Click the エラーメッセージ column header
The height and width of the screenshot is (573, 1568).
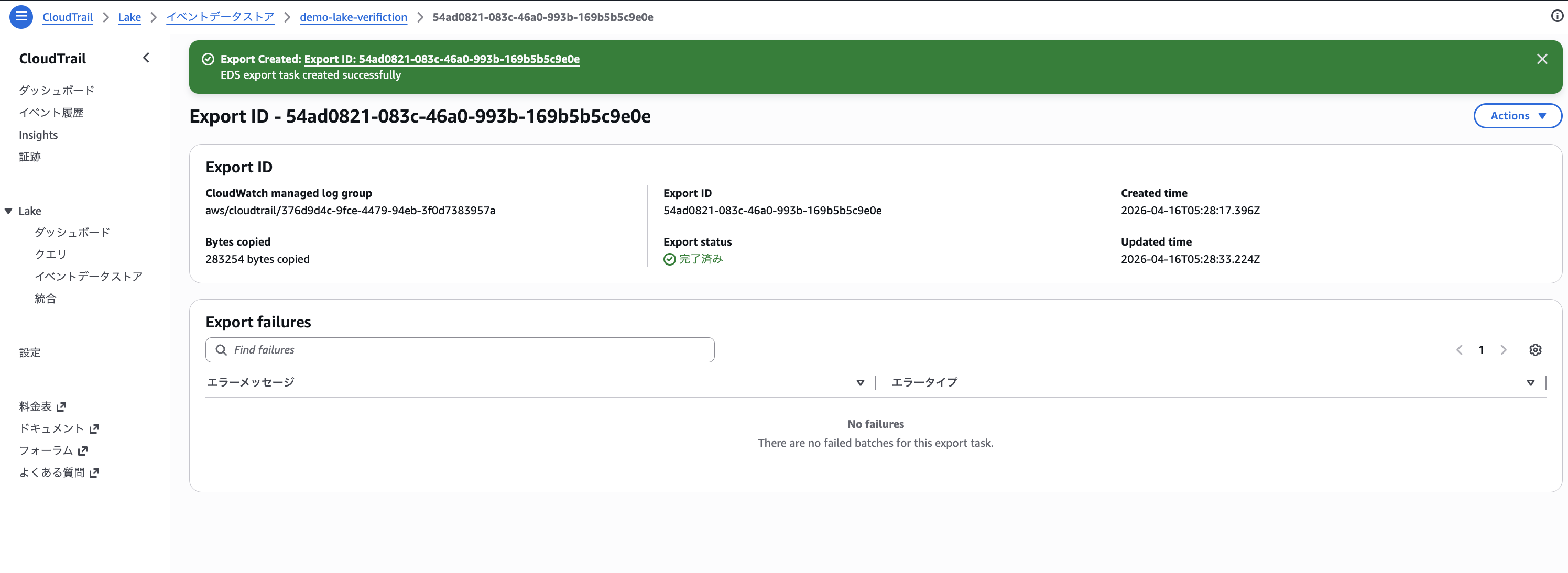[x=251, y=382]
